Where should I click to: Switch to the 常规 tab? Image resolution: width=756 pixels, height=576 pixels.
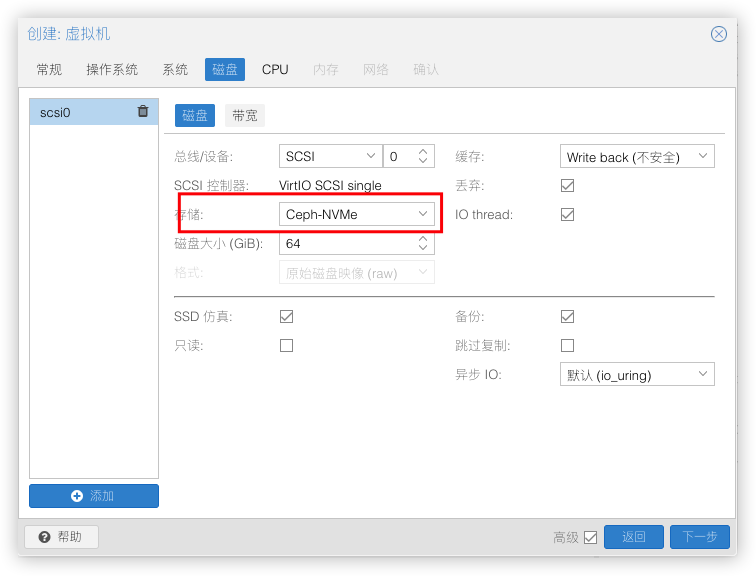(x=49, y=69)
